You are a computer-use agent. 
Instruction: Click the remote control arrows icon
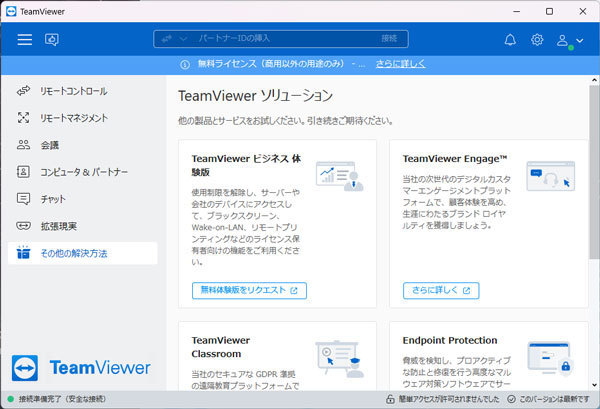tap(23, 91)
